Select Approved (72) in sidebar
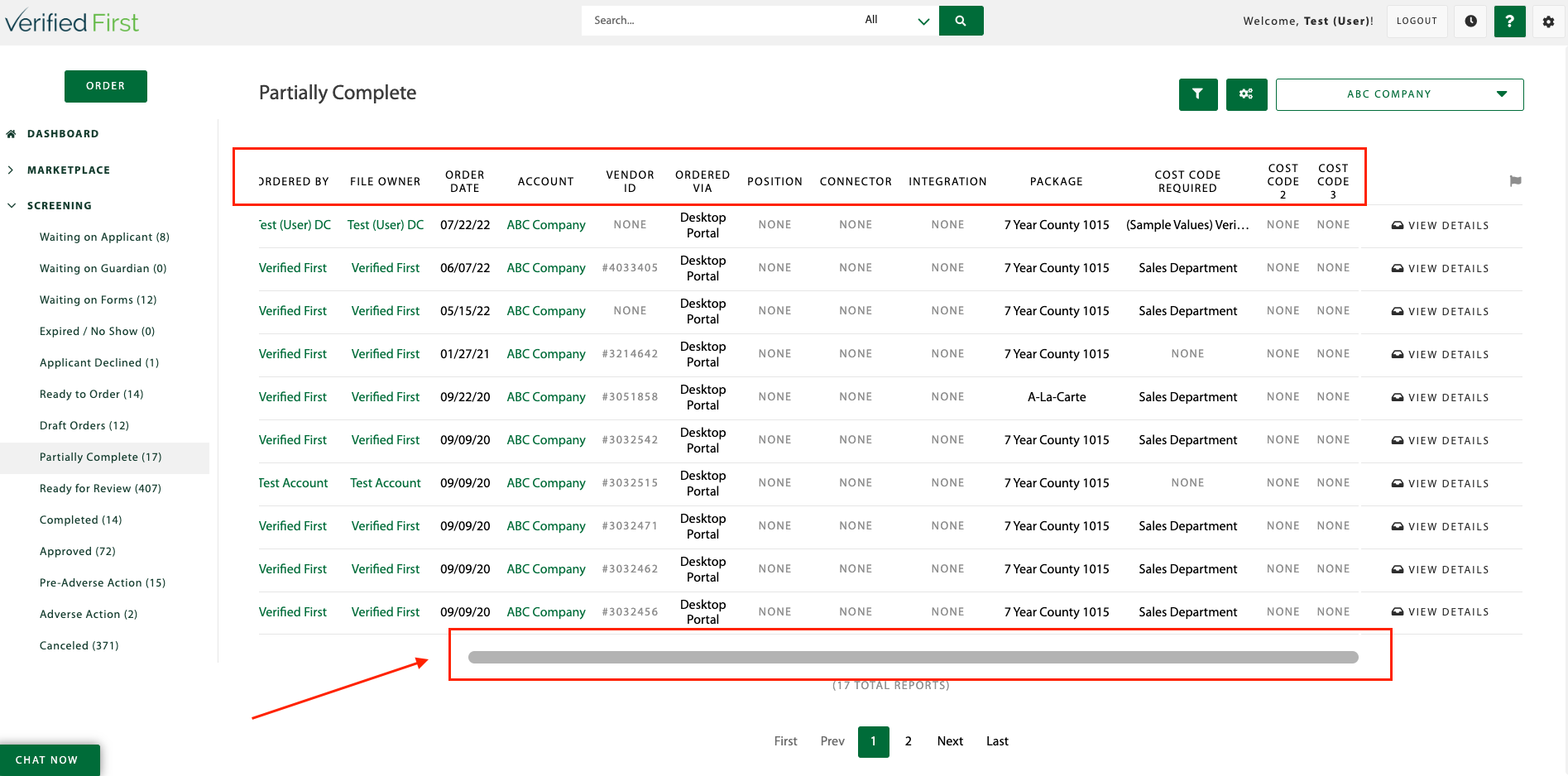 point(78,552)
